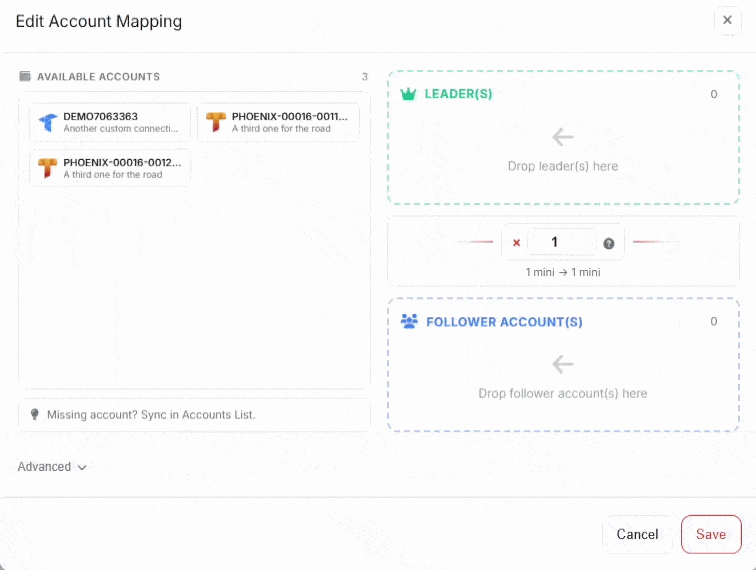Click the 'Sync in Accounts List' hint

pos(151,414)
